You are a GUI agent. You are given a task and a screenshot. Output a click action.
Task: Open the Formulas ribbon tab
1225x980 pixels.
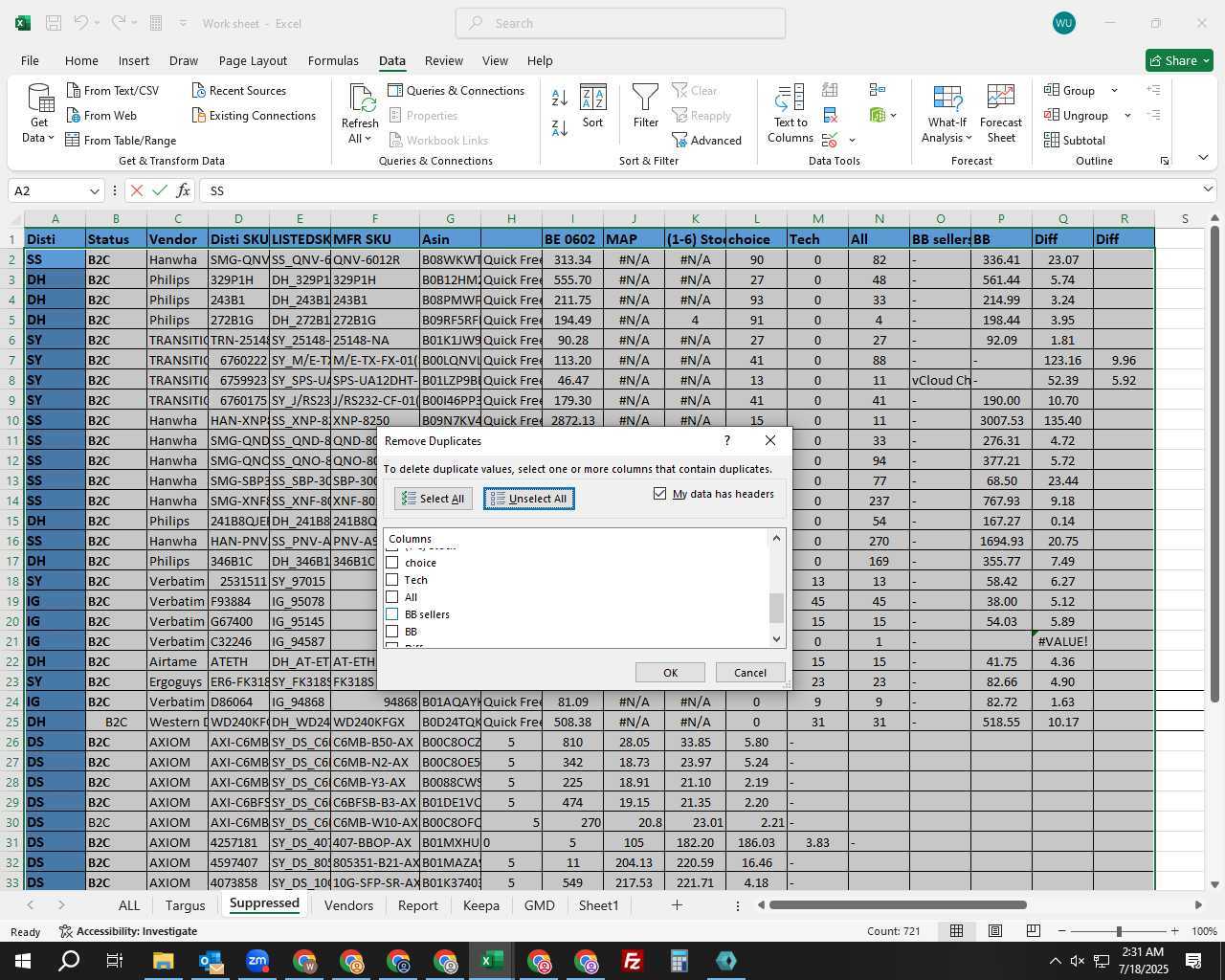coord(333,60)
